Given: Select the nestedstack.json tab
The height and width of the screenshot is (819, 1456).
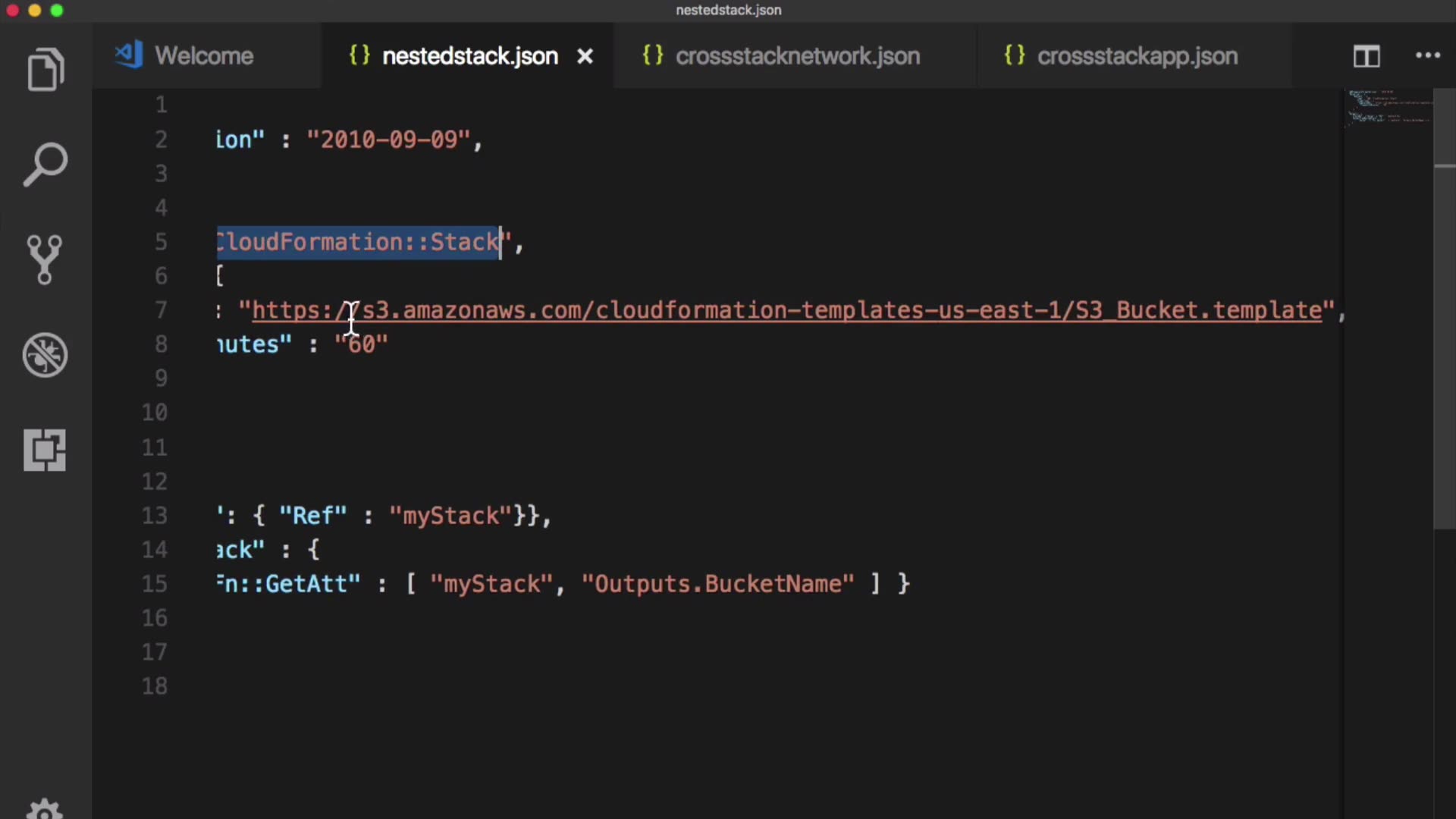Looking at the screenshot, I should click(469, 56).
